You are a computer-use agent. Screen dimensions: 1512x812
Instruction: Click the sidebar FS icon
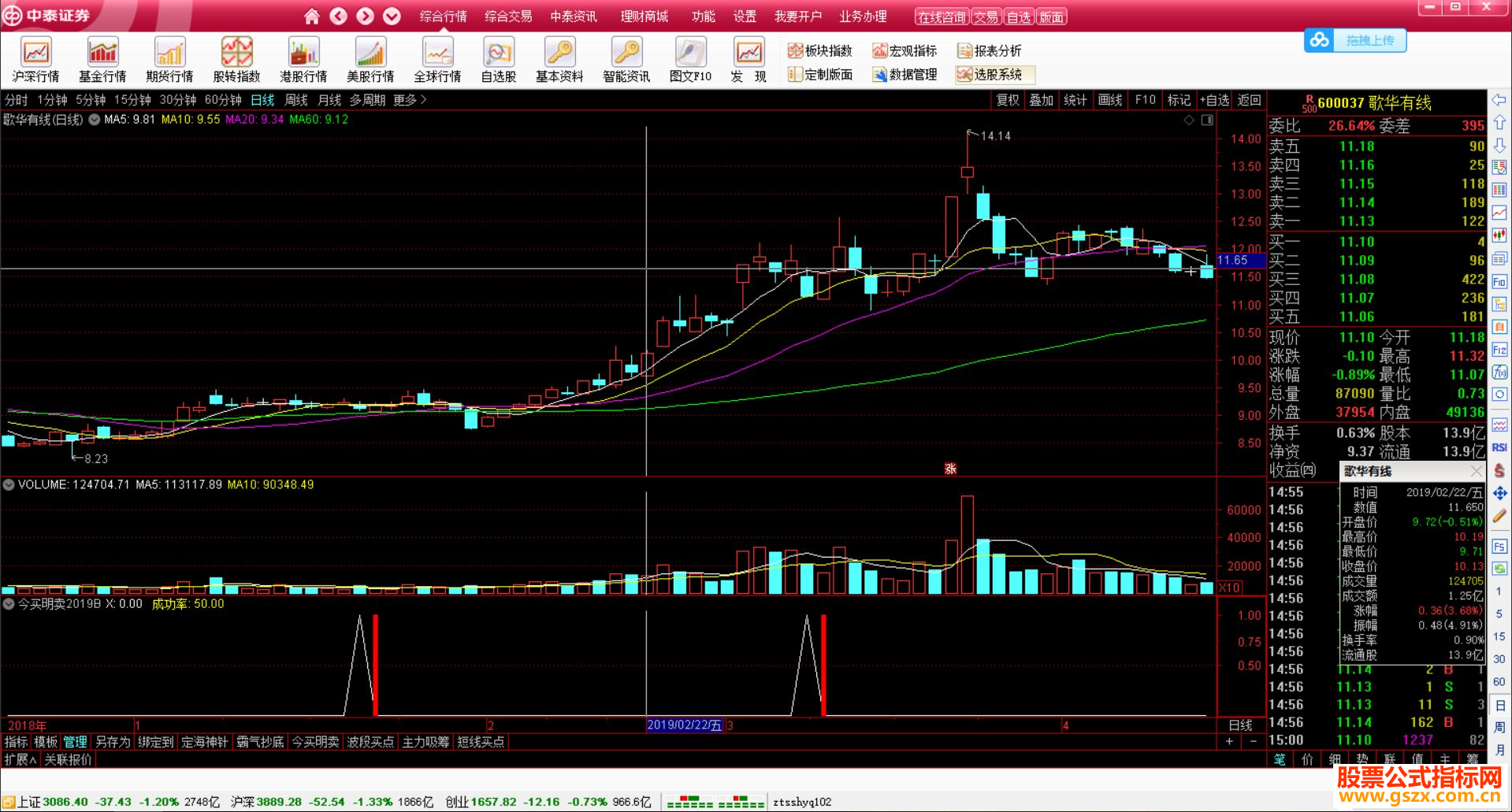click(1499, 546)
